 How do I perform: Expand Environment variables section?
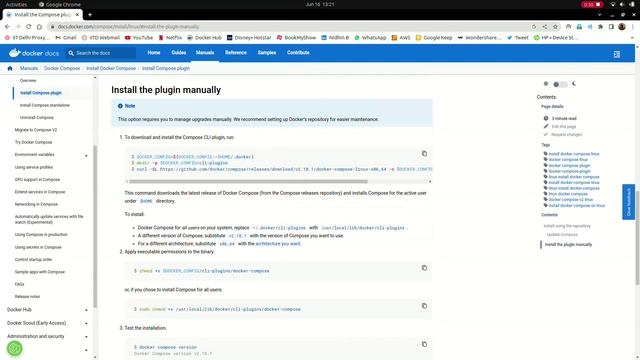[86, 155]
